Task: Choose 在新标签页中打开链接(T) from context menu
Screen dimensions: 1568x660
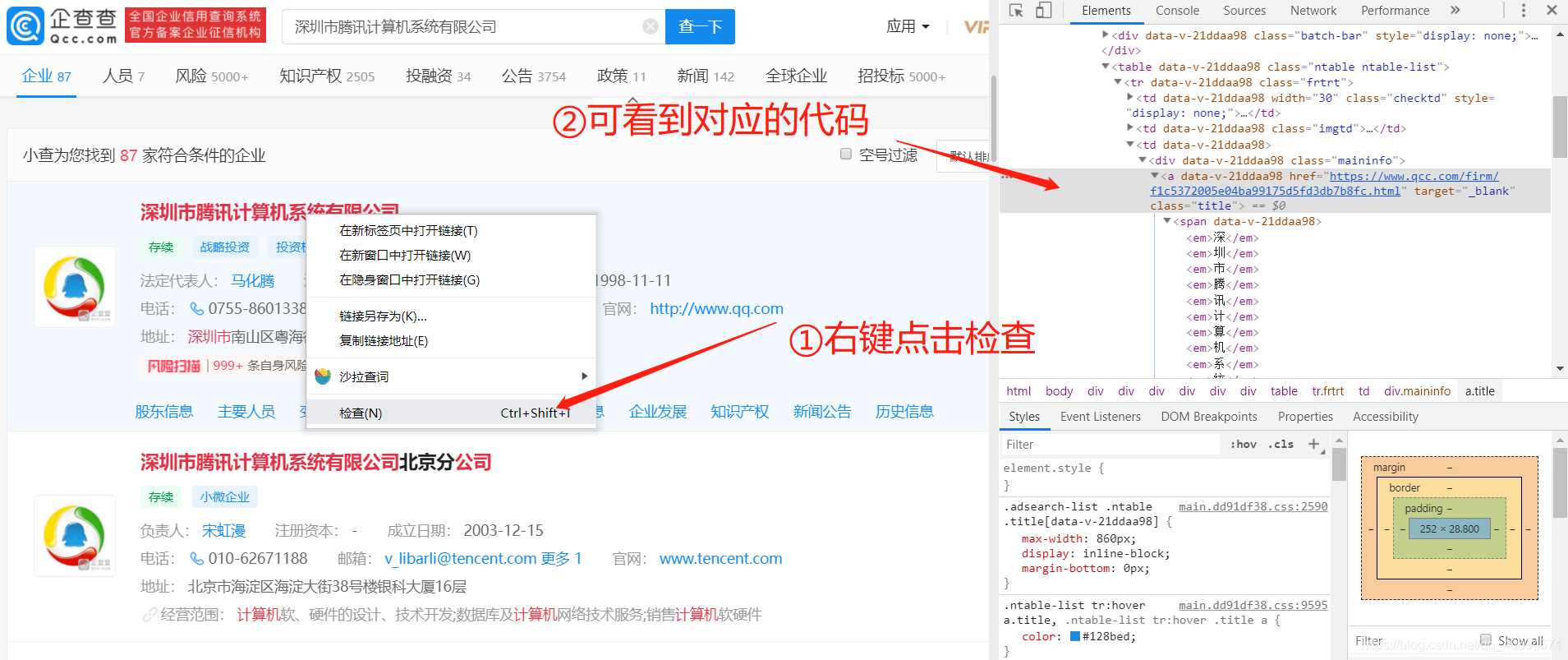Action: tap(451, 231)
